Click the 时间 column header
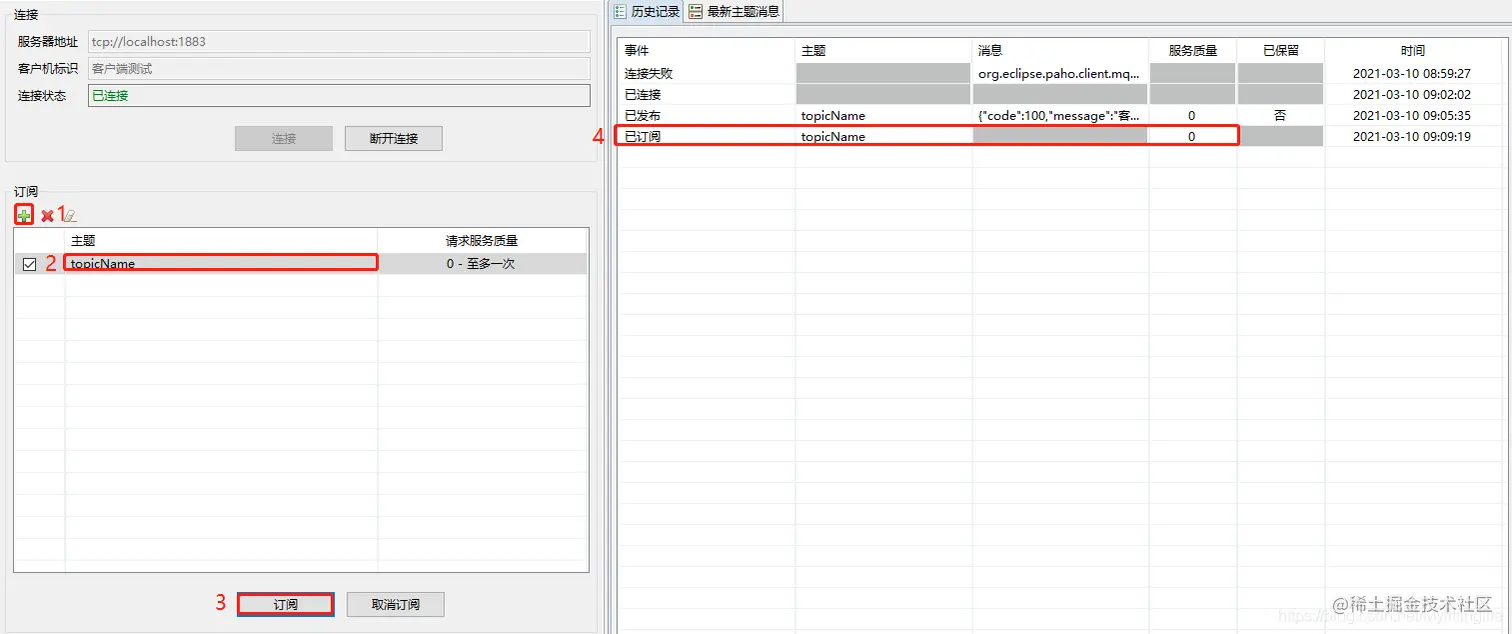The image size is (1512, 634). [1413, 50]
